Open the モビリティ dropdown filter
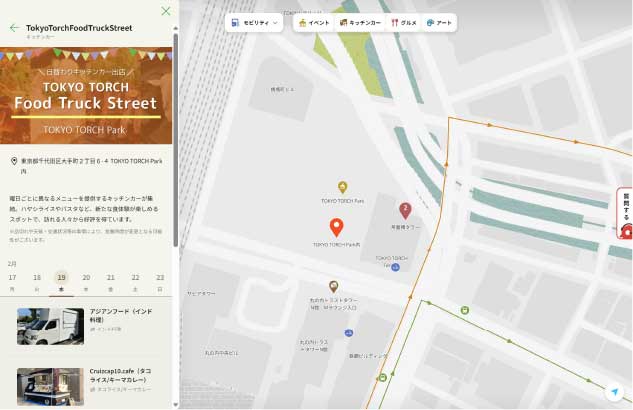Viewport: 633px width, 410px height. point(254,23)
